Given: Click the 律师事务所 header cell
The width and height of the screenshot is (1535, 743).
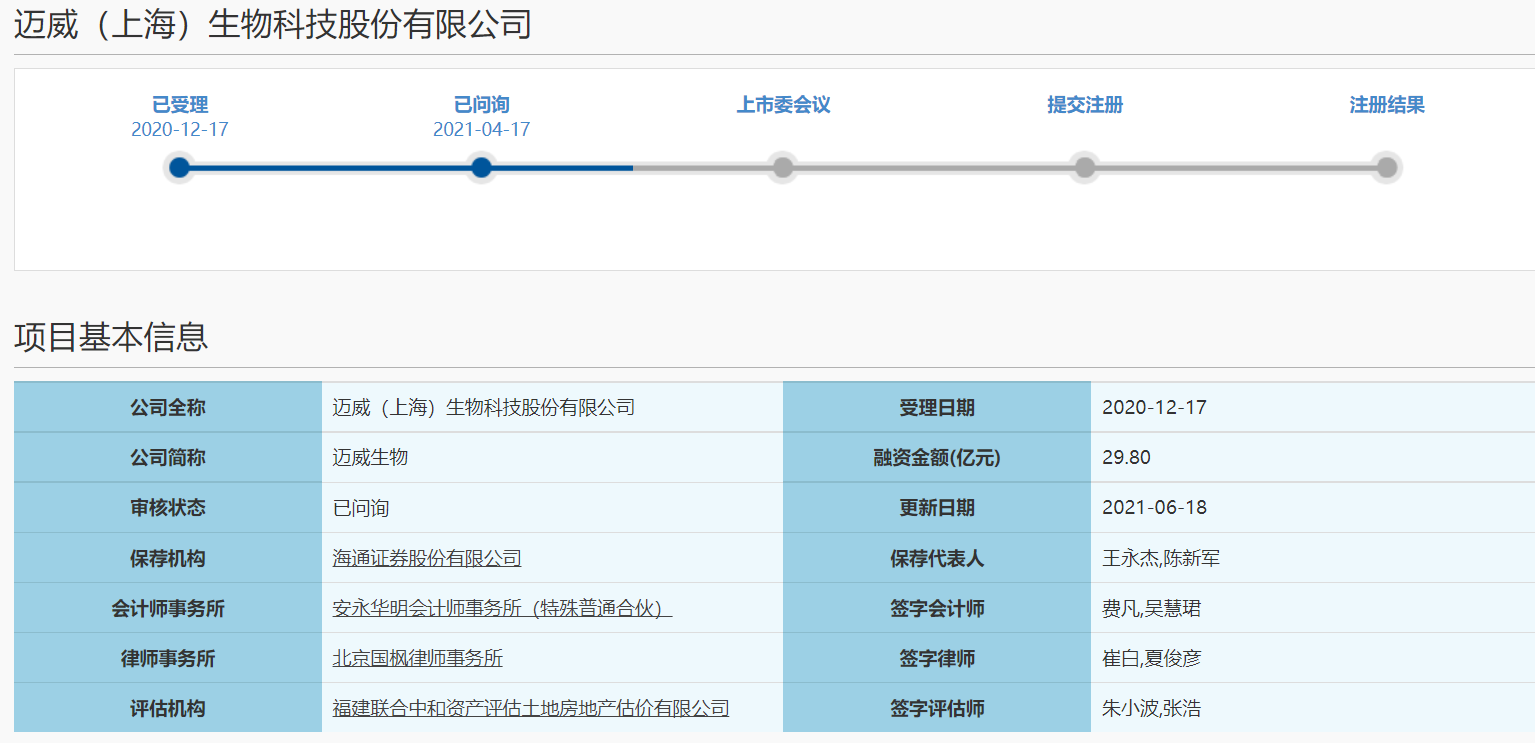Looking at the screenshot, I should tap(168, 658).
